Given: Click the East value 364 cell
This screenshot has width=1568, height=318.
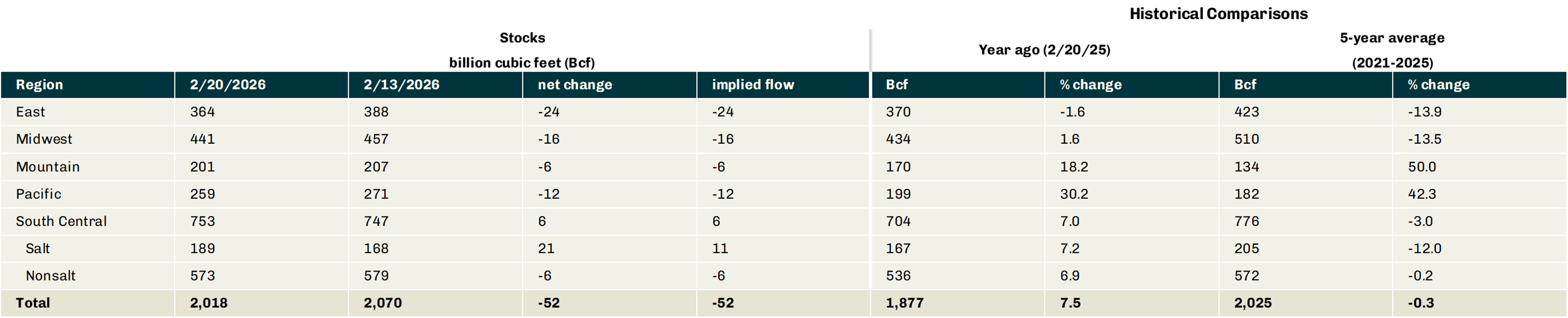Looking at the screenshot, I should (203, 112).
